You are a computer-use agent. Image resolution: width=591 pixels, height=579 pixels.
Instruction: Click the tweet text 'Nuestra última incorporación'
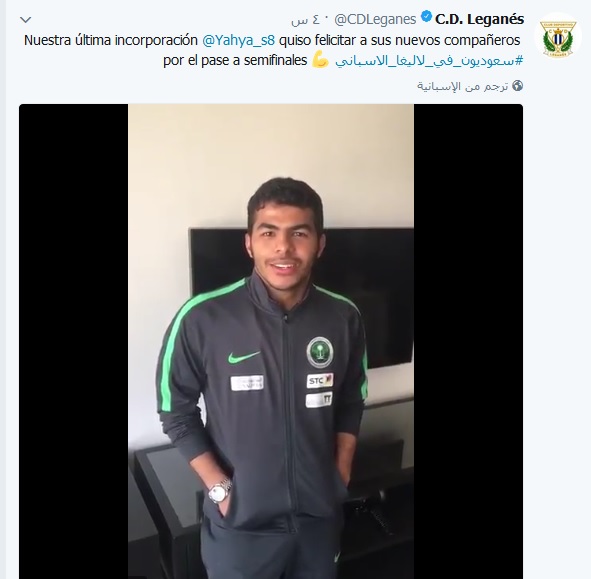pyautogui.click(x=111, y=40)
